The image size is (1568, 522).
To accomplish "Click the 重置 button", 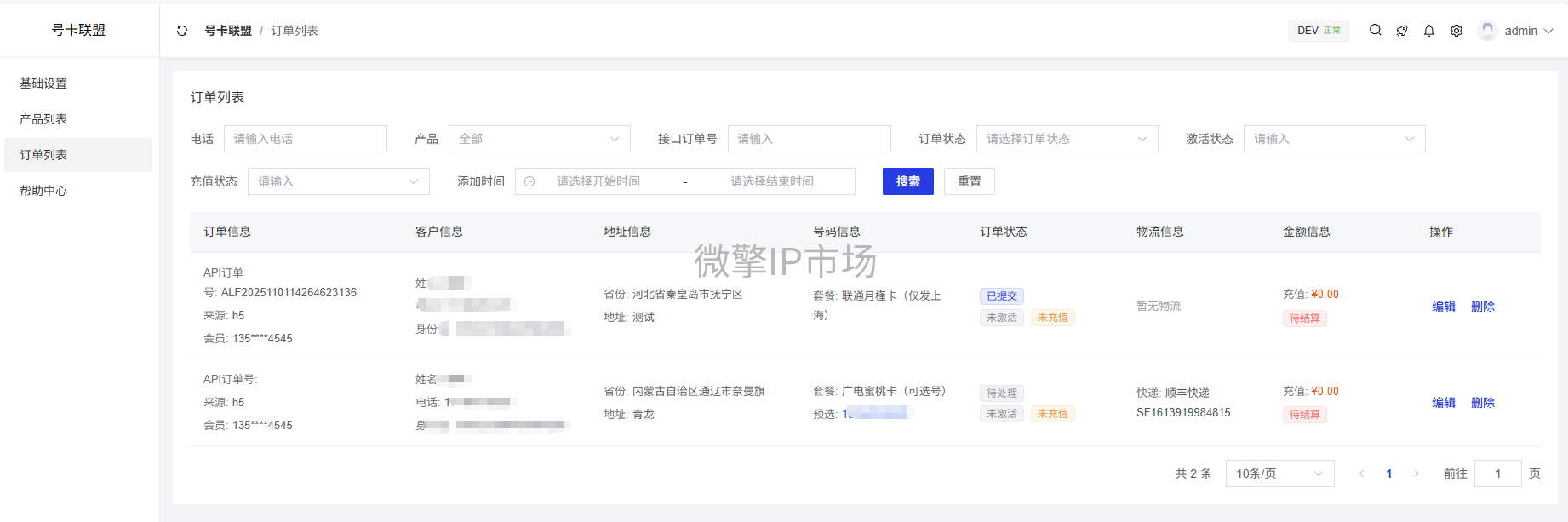I will click(x=969, y=181).
